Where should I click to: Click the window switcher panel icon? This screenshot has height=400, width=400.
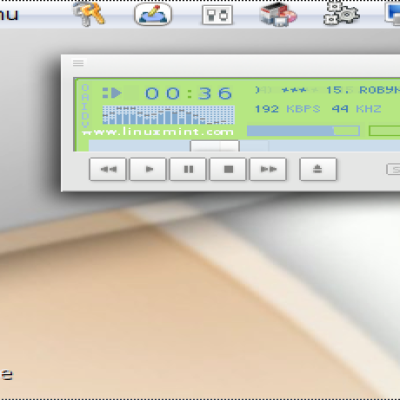[x=217, y=15]
